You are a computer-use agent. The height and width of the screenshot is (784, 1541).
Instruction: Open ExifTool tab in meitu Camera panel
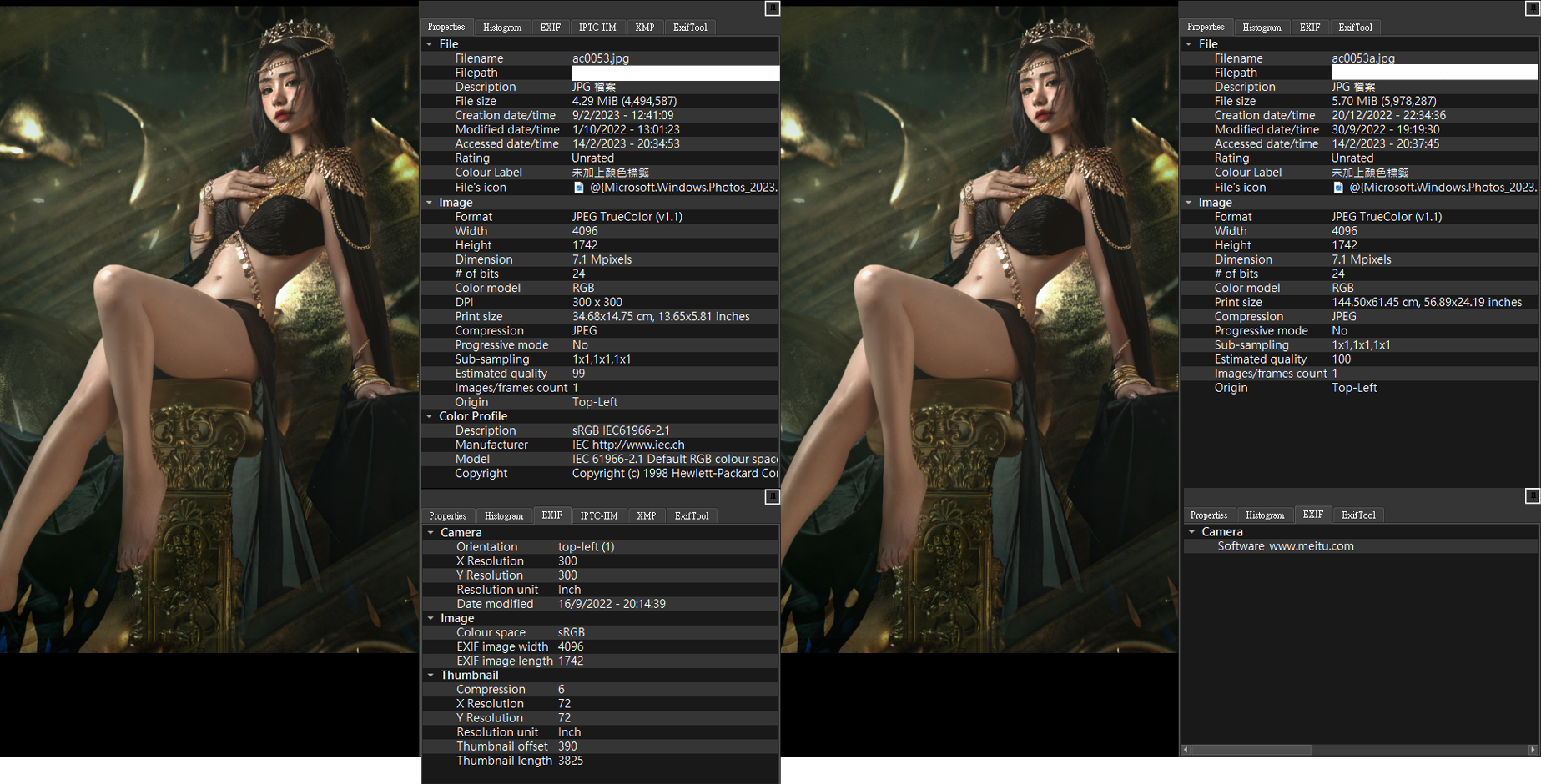click(1358, 515)
